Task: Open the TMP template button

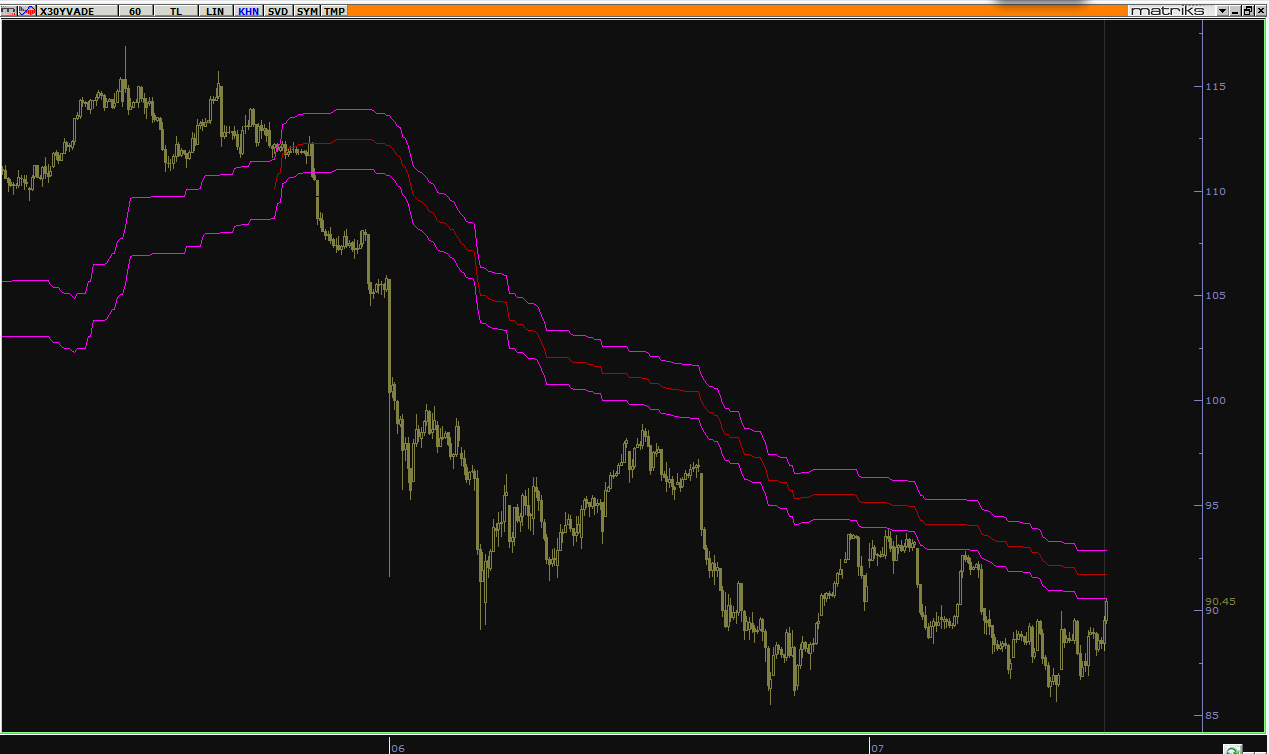Action: (334, 11)
